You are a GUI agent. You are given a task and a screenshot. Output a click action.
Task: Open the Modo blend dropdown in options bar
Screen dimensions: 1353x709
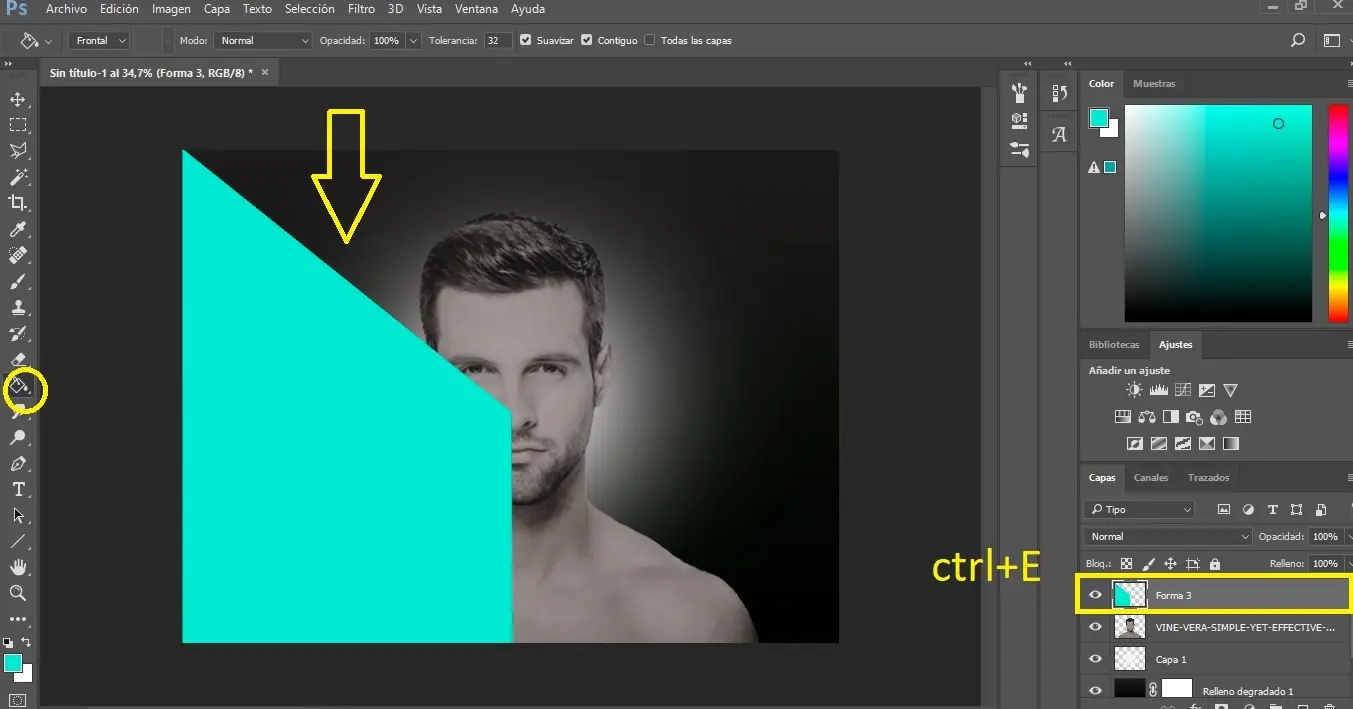[x=263, y=41]
